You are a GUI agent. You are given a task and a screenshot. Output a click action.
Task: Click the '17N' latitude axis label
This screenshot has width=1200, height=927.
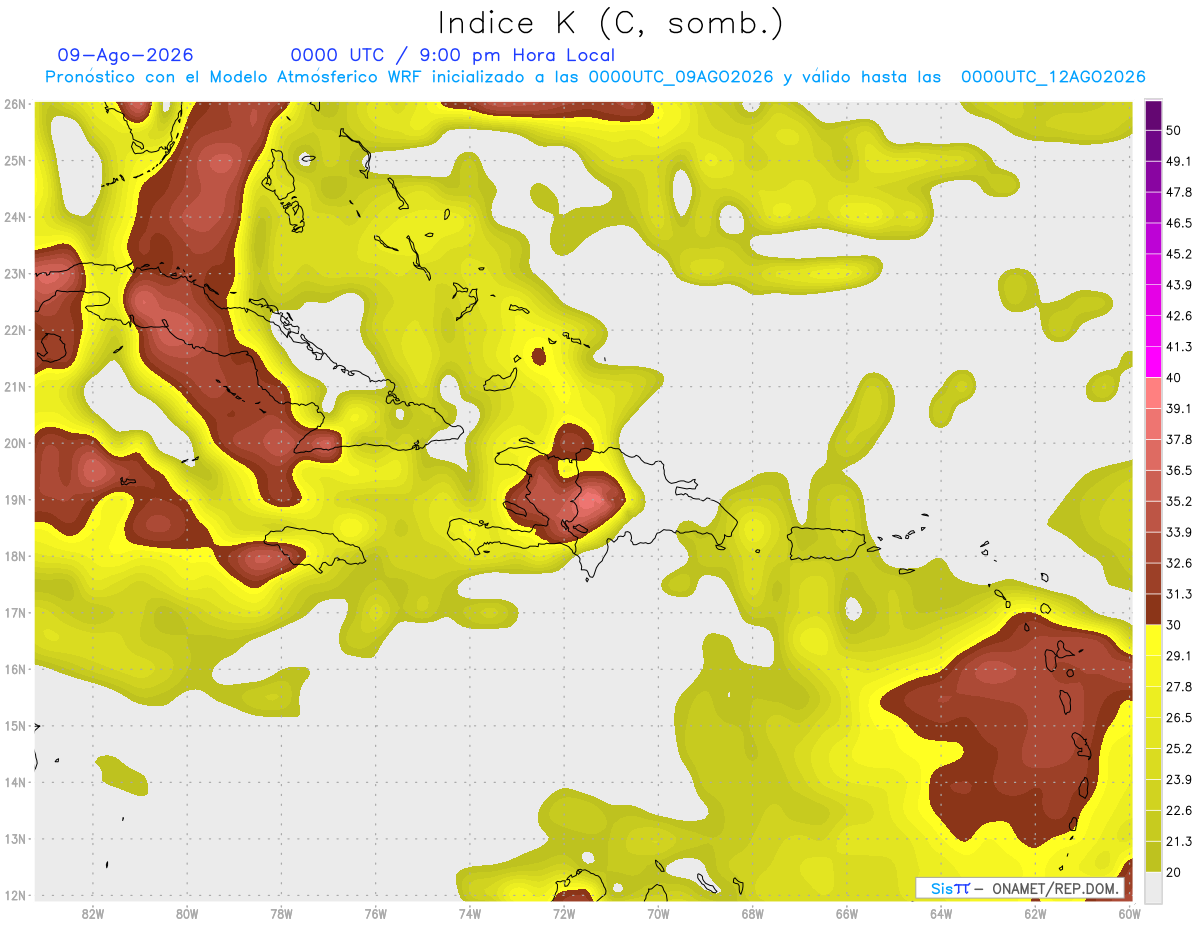click(15, 613)
